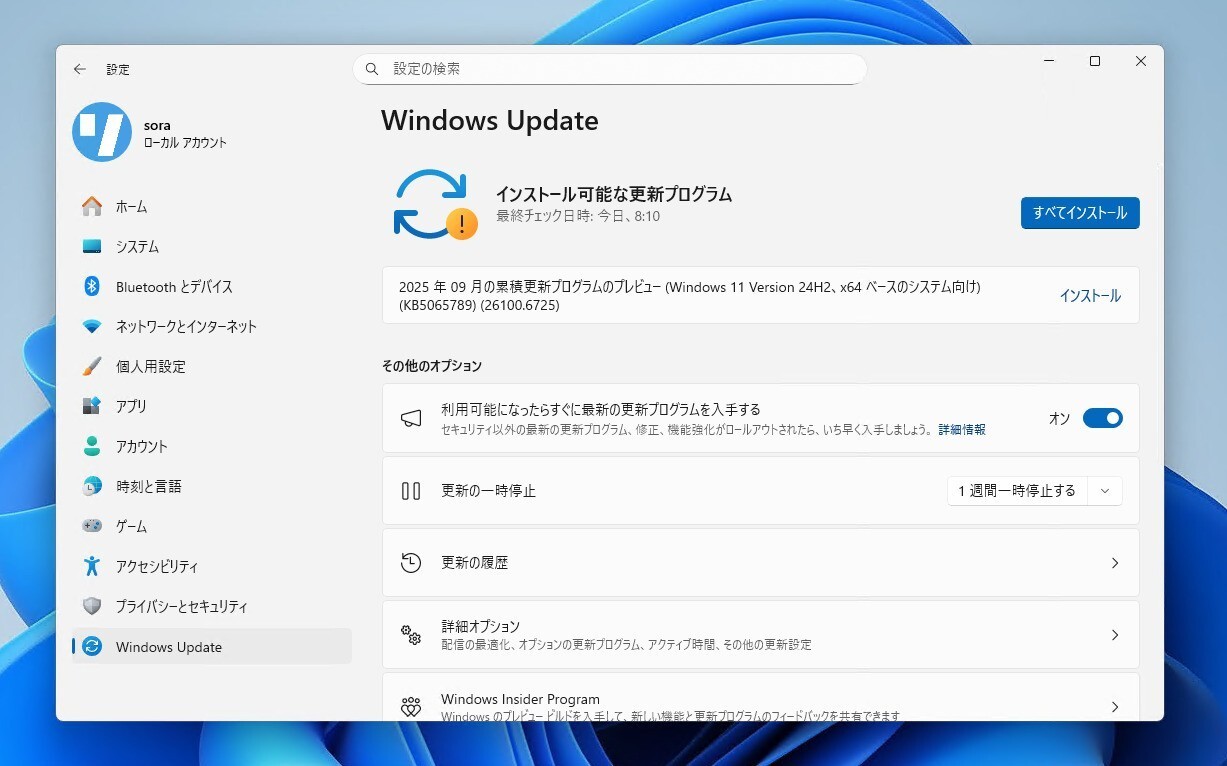
Task: Click the history clock icon
Action: click(x=411, y=563)
